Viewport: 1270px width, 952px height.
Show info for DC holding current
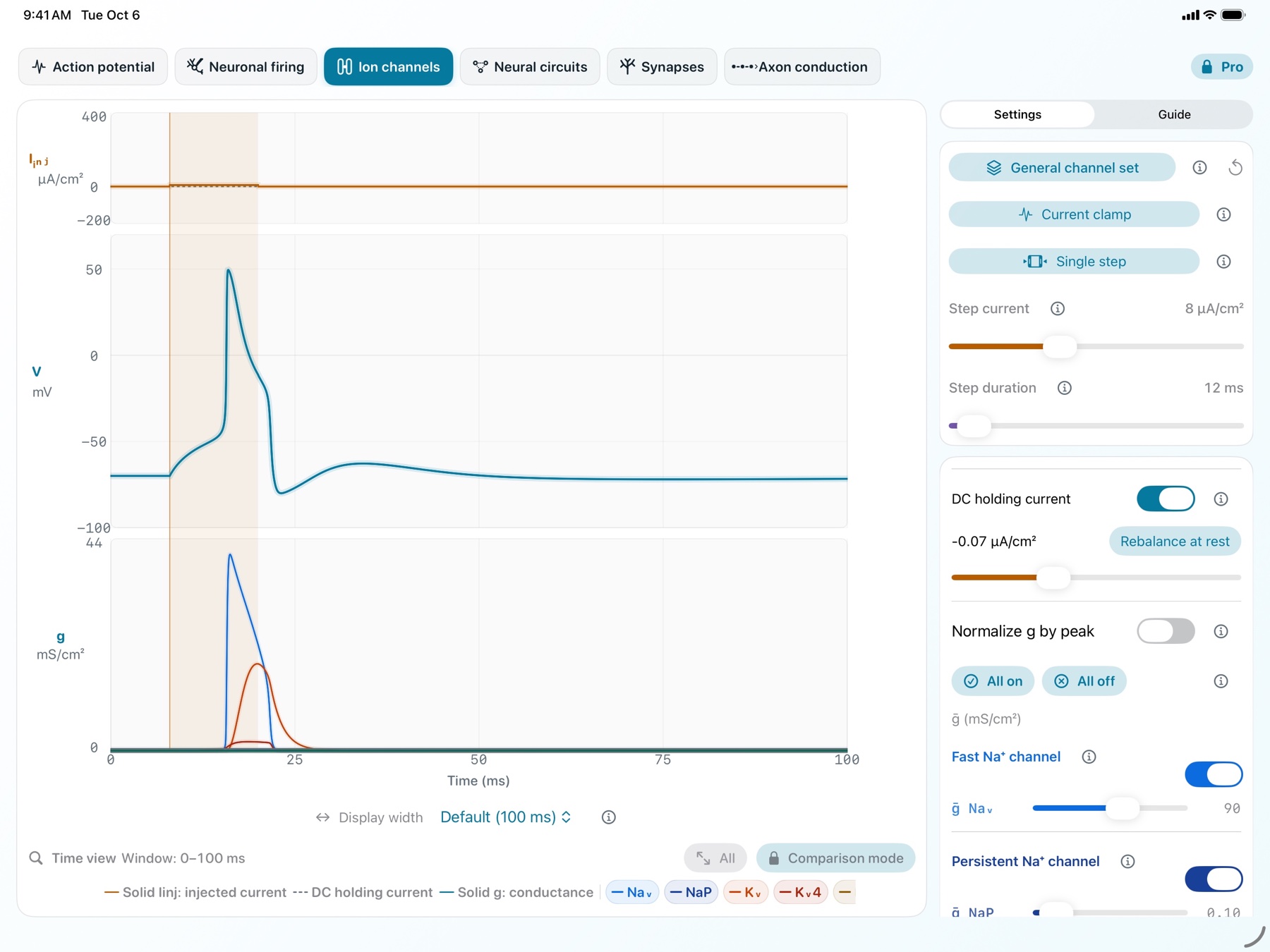pos(1221,499)
